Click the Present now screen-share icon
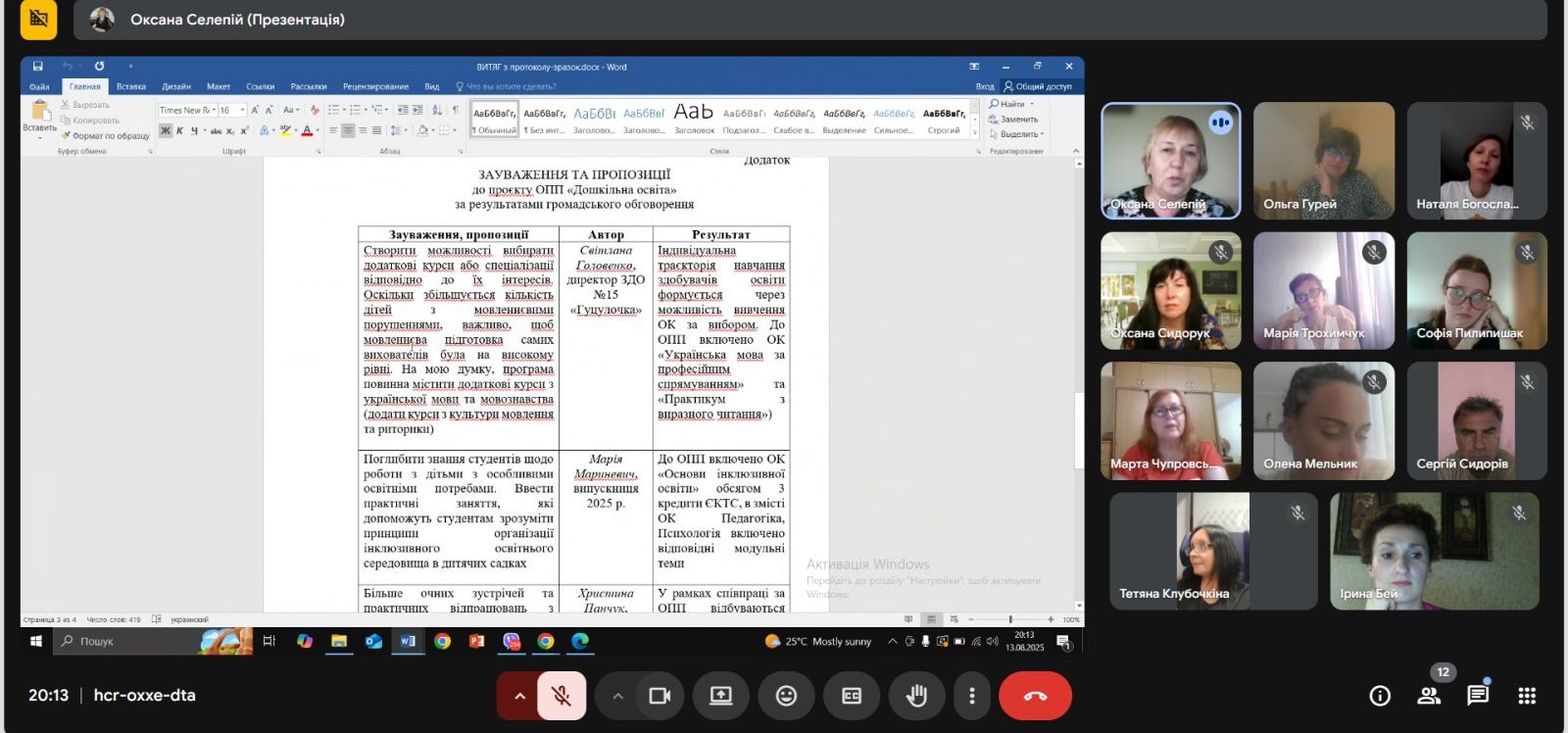 click(x=721, y=696)
